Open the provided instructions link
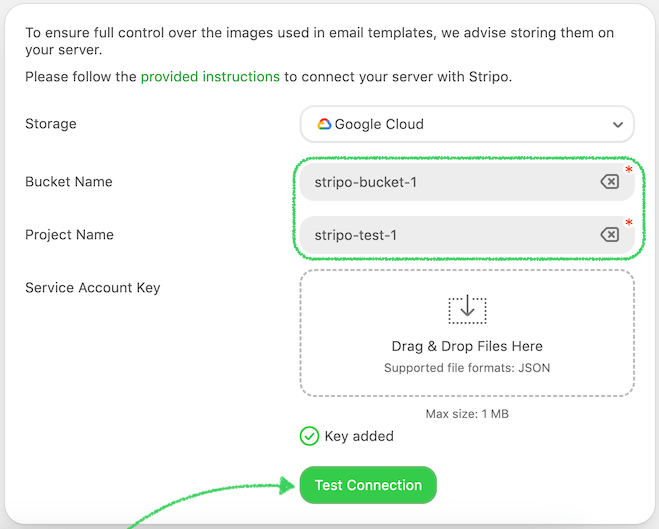659x529 pixels. (210, 76)
